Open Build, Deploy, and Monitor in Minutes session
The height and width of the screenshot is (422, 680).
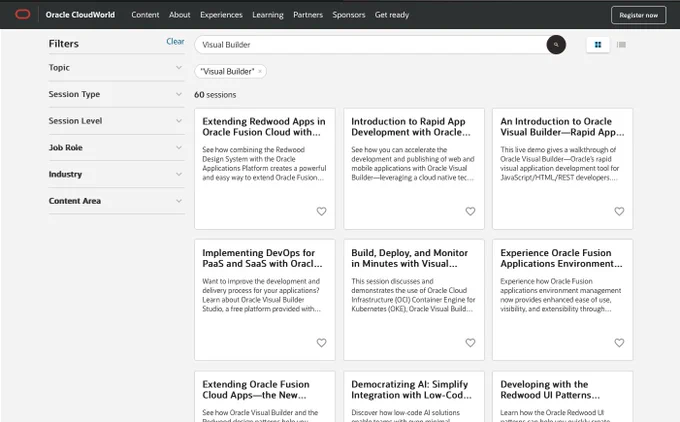coord(409,258)
